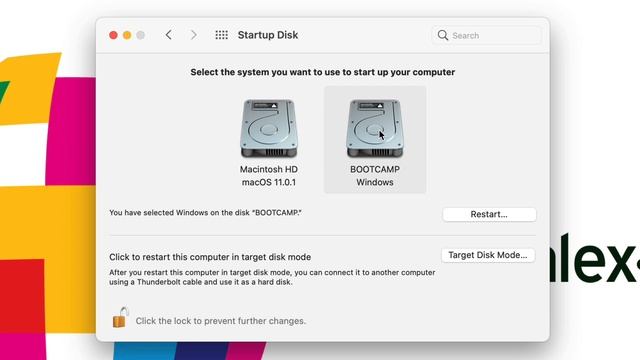Click the "macOS 11.0.1" label
Viewport: 640px width, 360px height.
coord(269,182)
